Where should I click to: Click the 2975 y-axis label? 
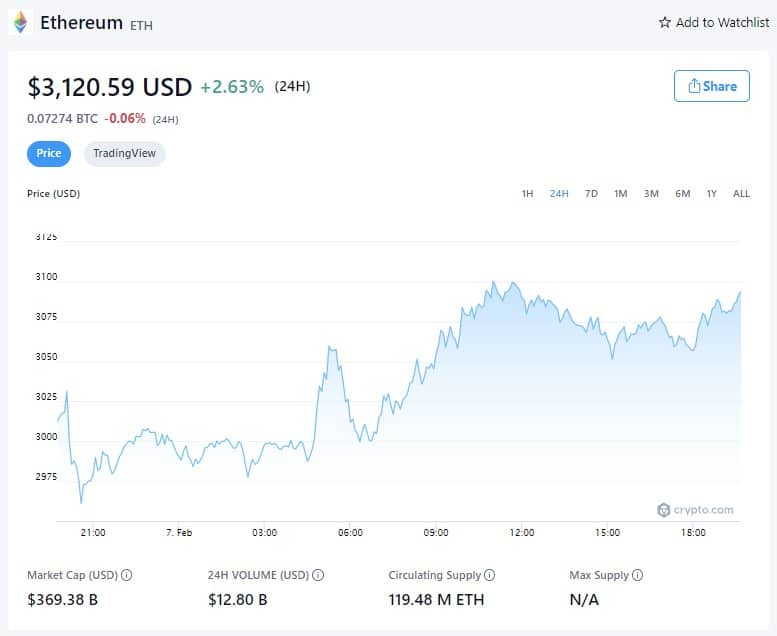coord(46,477)
